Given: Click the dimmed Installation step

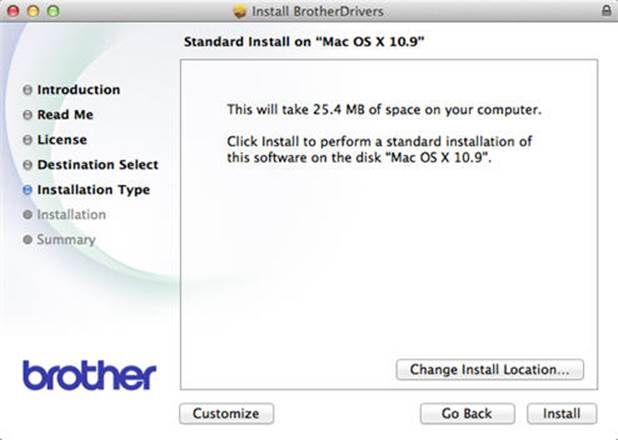Looking at the screenshot, I should pyautogui.click(x=71, y=215).
